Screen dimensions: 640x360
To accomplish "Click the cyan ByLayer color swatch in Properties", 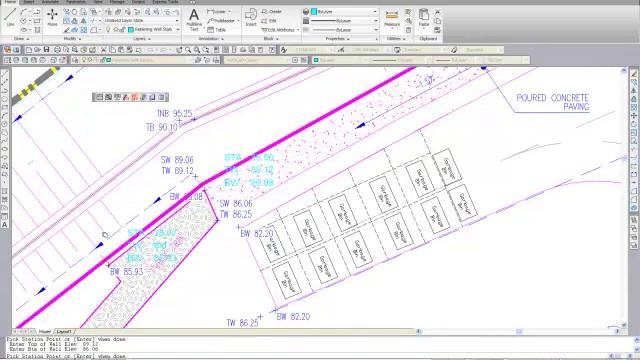I will coord(313,11).
